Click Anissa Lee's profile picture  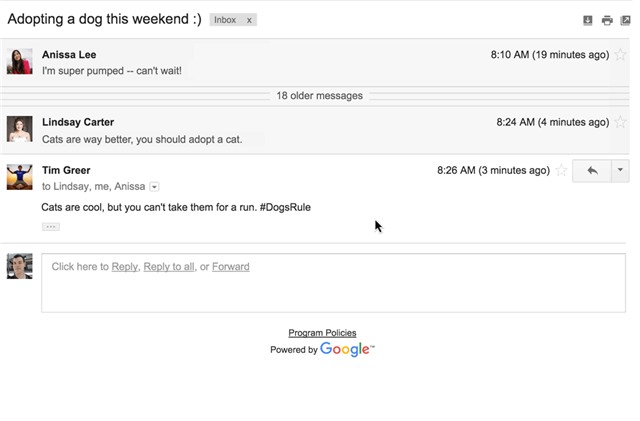click(x=19, y=62)
